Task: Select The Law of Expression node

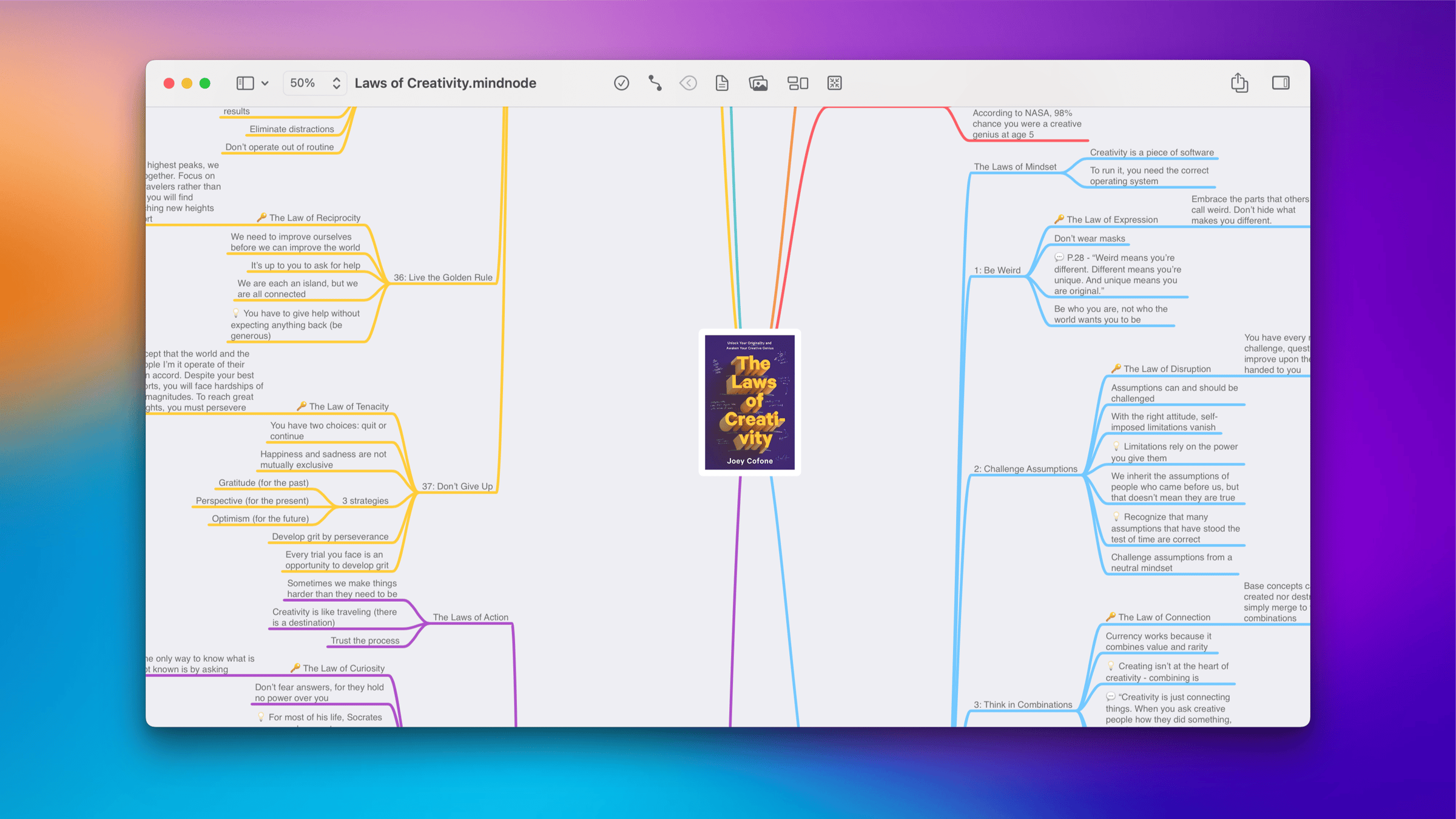Action: click(1106, 220)
